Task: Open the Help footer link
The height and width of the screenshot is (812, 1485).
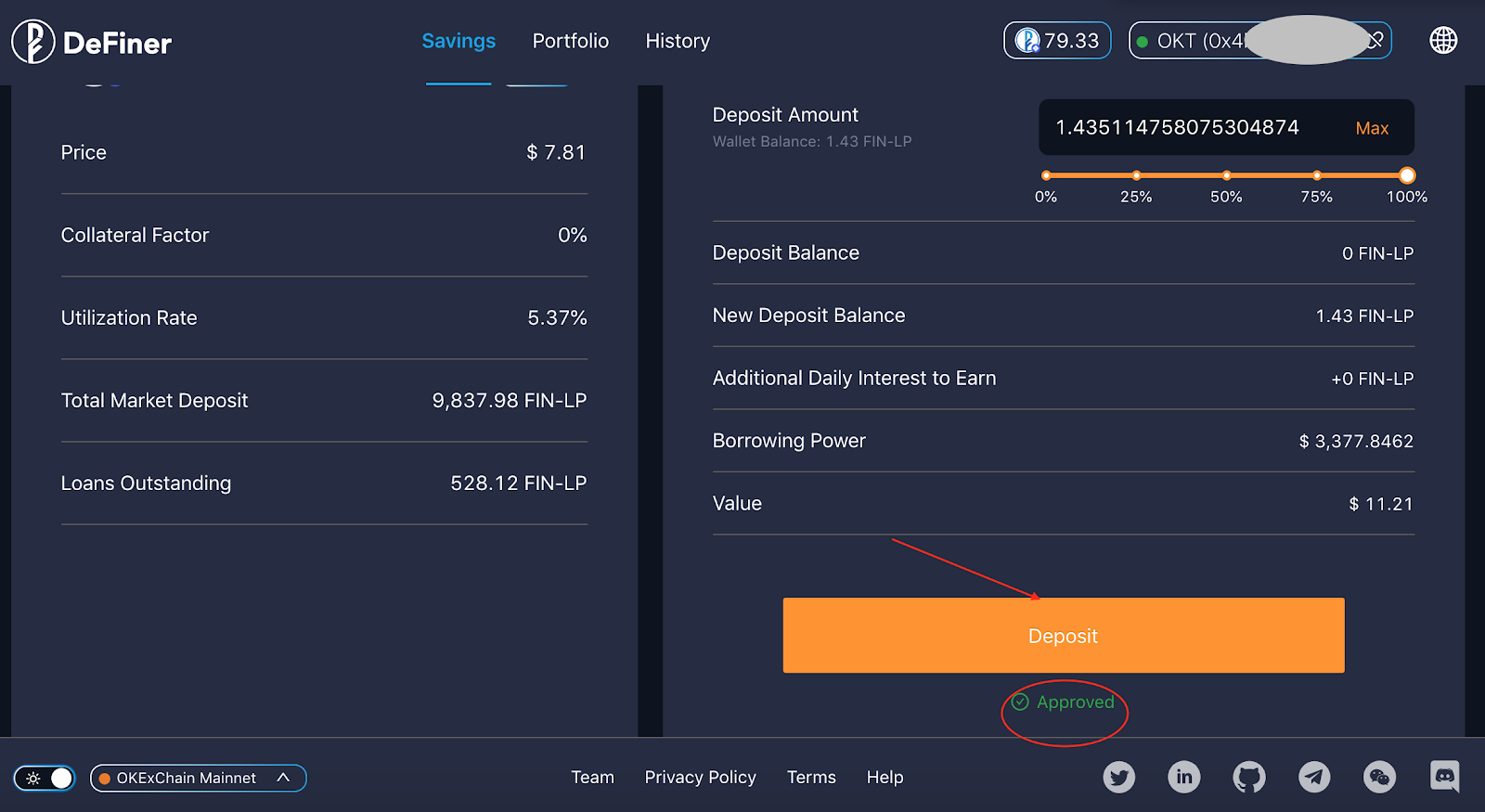Action: point(885,778)
